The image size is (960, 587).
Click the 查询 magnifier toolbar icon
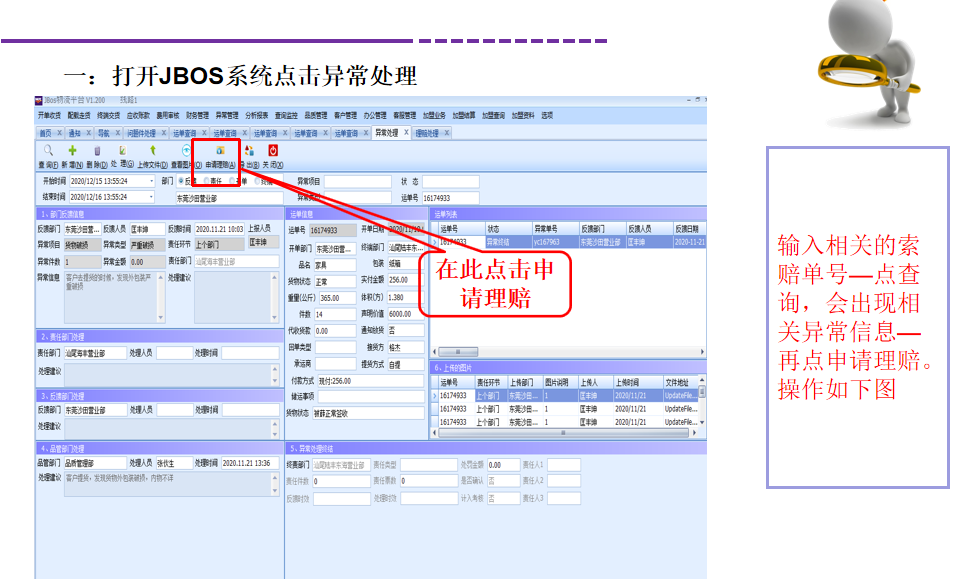pos(48,150)
